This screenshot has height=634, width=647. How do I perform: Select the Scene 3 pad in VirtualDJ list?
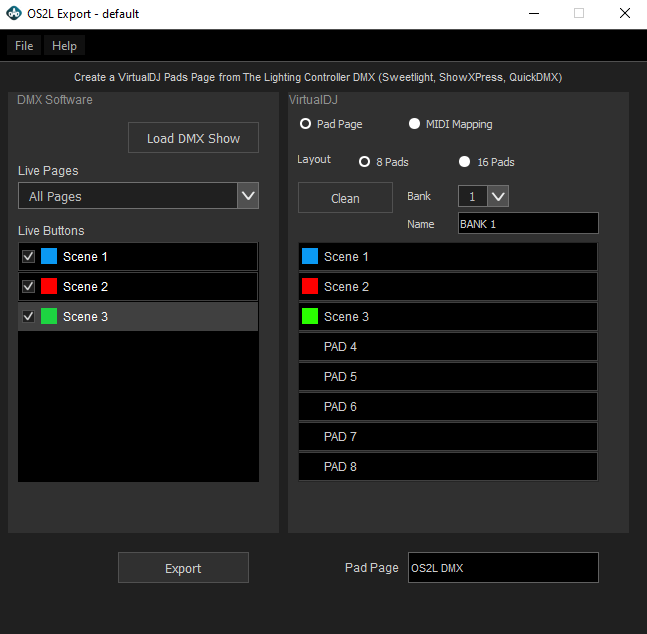pyautogui.click(x=448, y=317)
